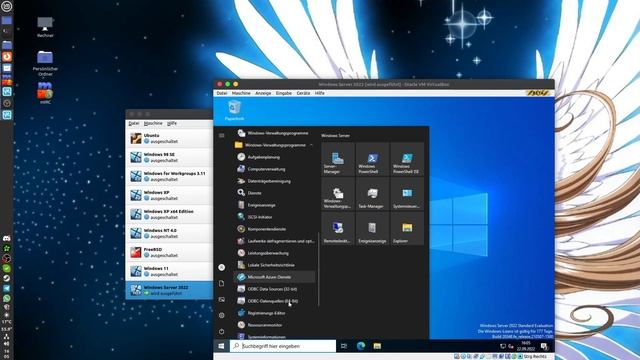Open the Pictures icon in Start rail
Screen dimensions: 640x360
coord(222,299)
